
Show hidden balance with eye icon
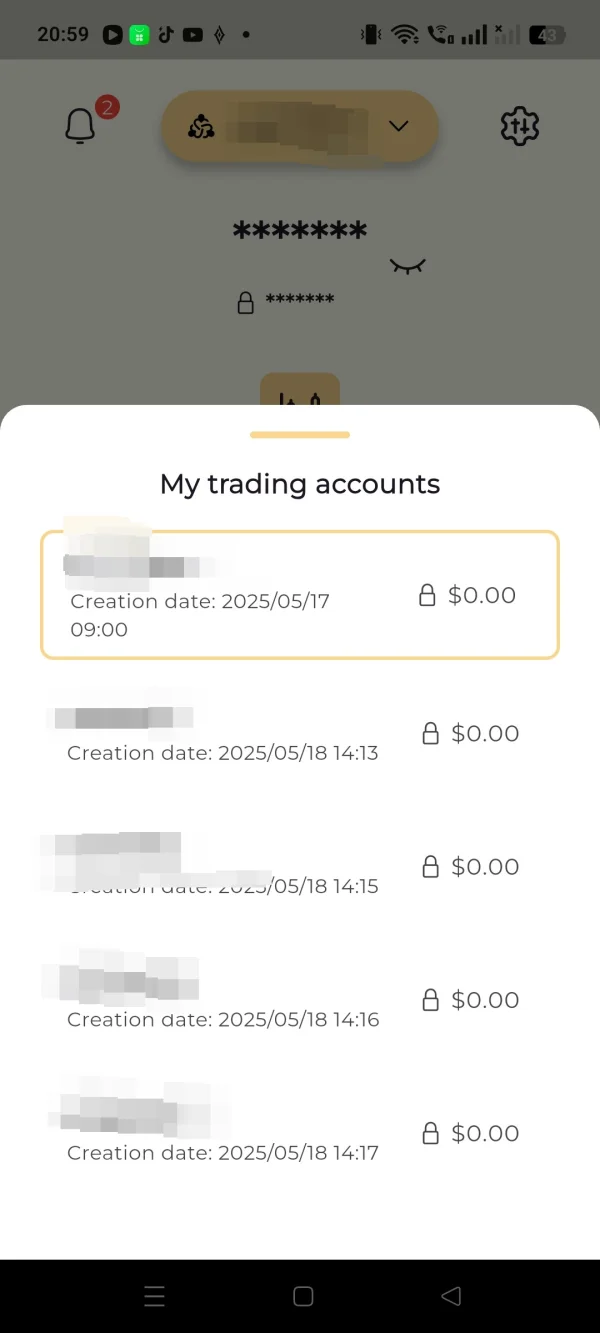pos(407,266)
